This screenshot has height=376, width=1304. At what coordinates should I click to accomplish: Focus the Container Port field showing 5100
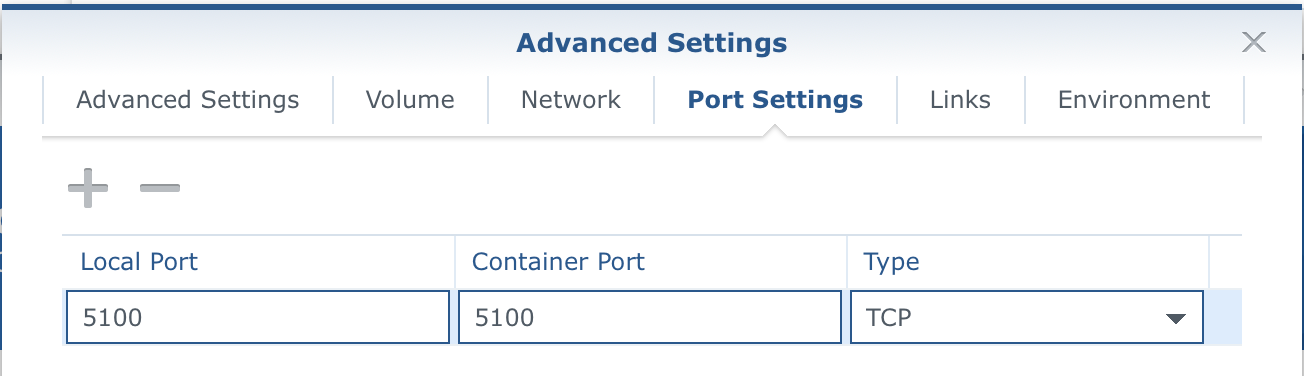pos(650,318)
